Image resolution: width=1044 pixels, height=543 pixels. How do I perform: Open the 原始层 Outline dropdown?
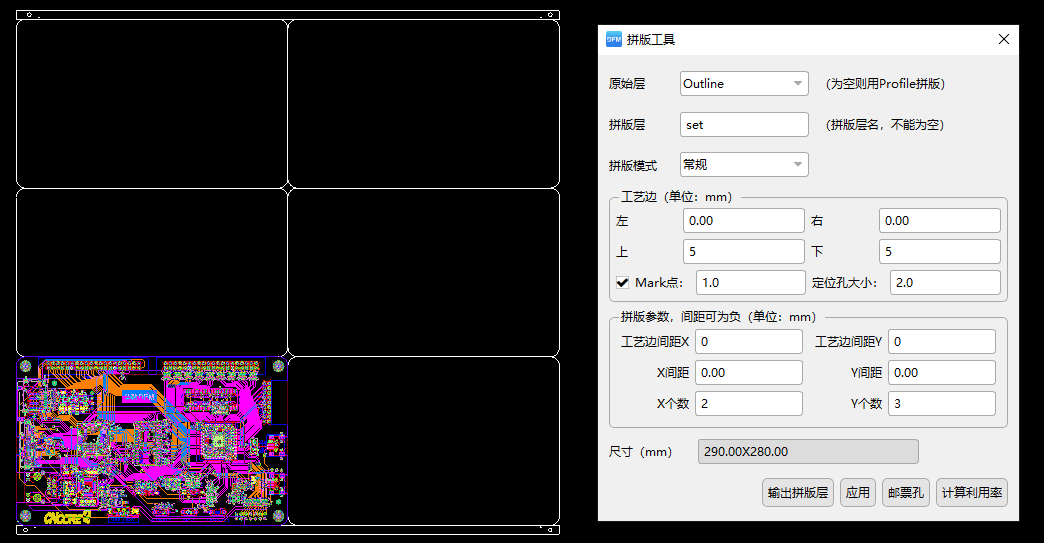(x=744, y=83)
